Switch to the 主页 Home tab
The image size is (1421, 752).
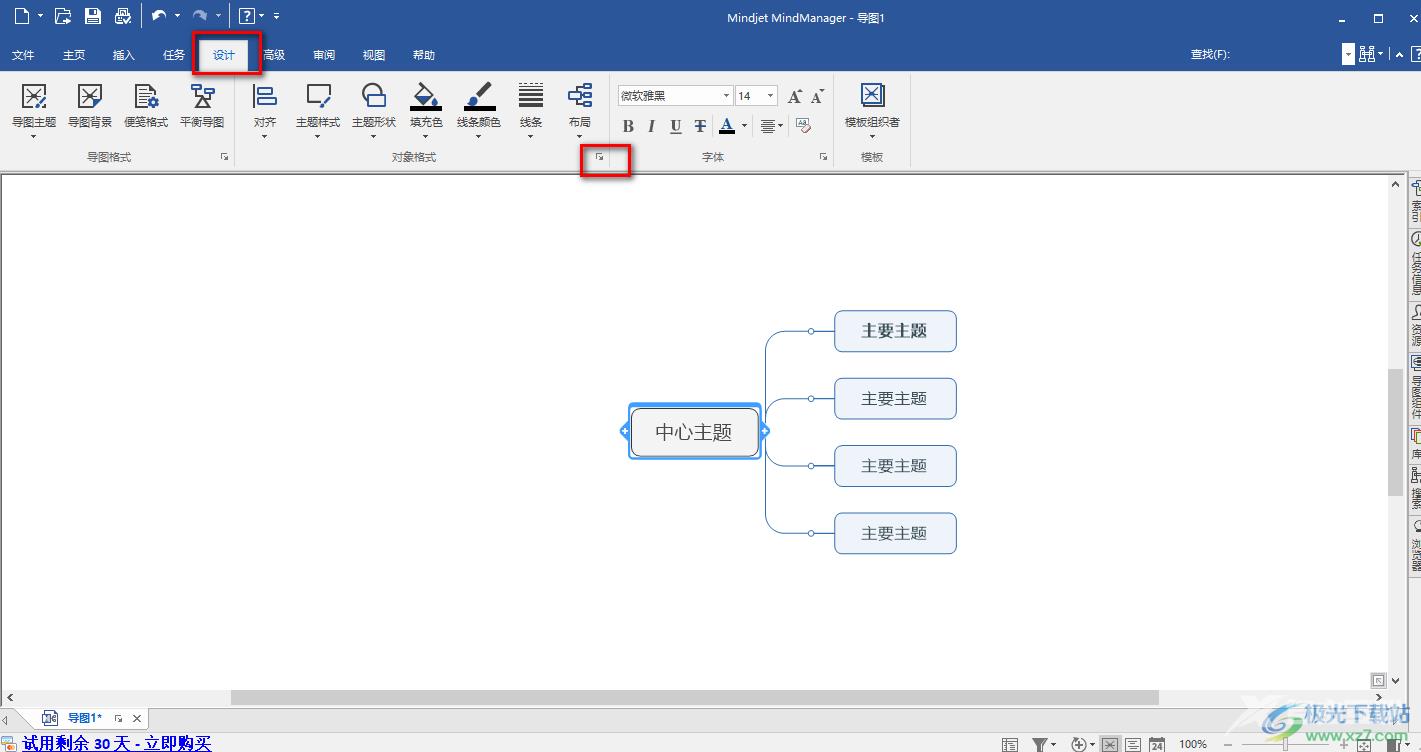click(x=74, y=55)
